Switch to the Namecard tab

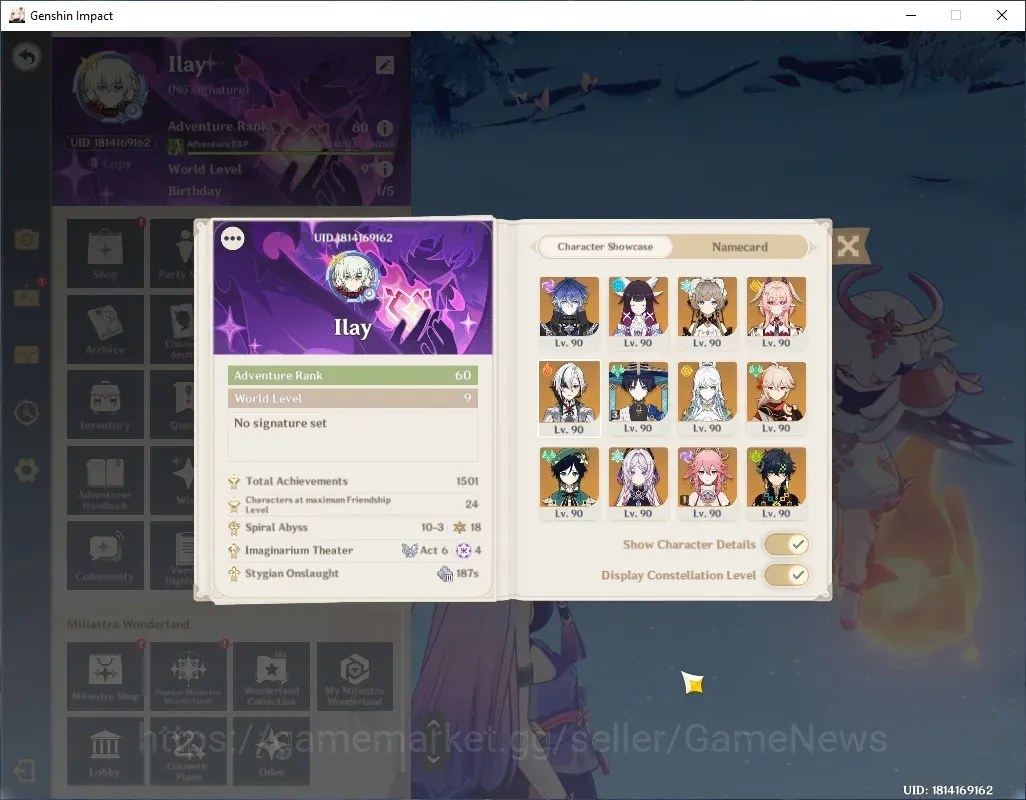pos(739,247)
